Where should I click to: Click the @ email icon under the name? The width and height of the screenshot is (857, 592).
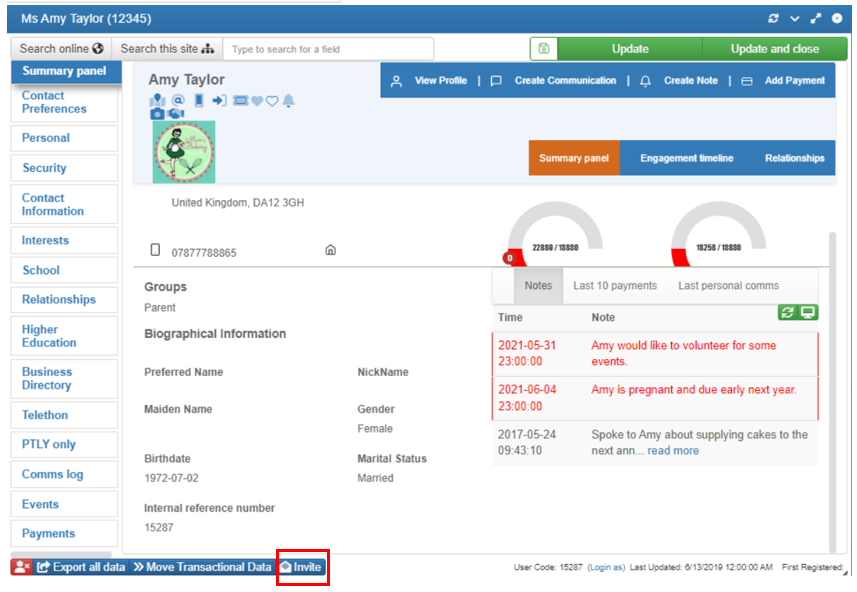point(178,100)
